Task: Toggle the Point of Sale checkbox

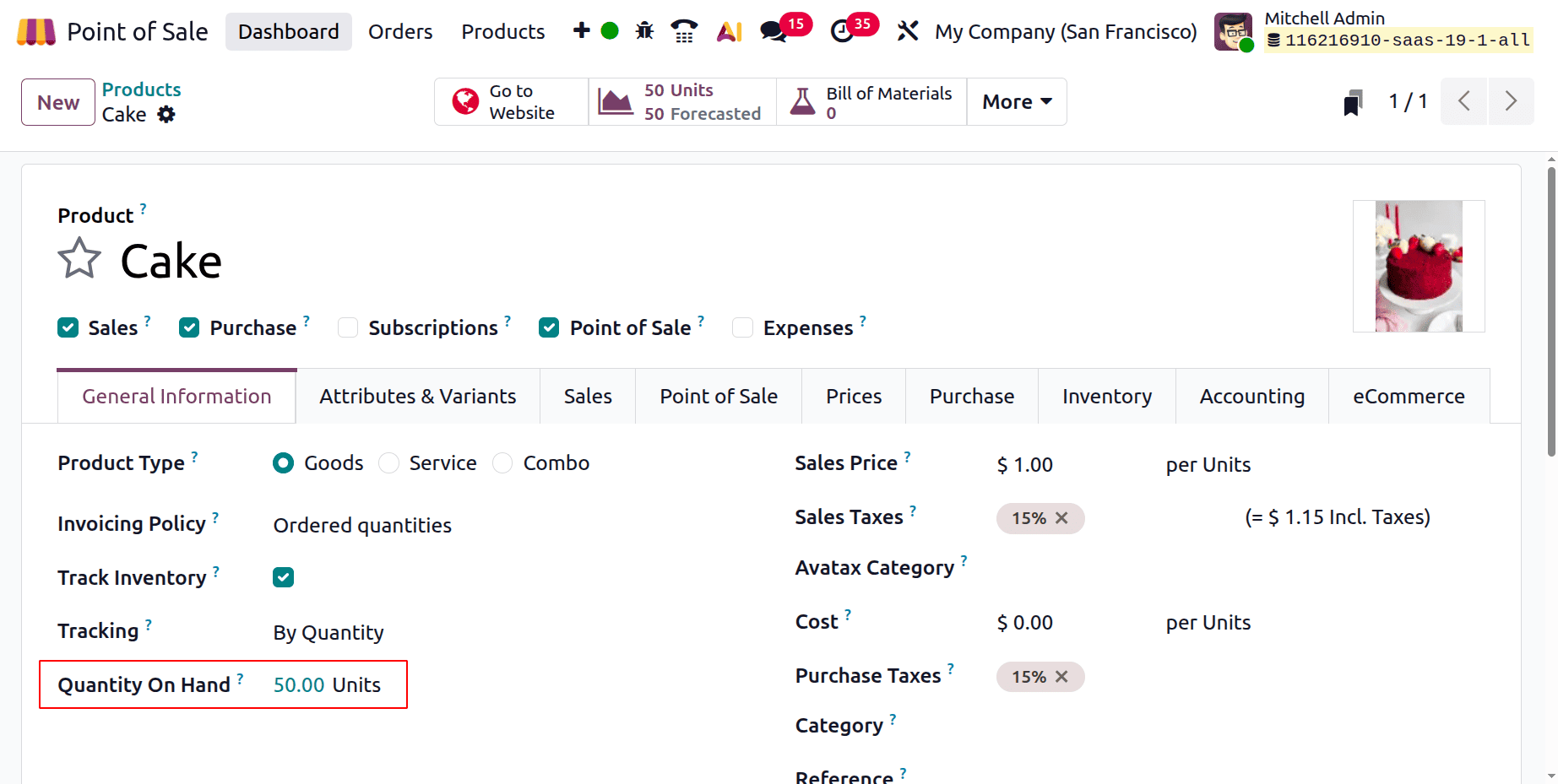Action: pos(549,327)
